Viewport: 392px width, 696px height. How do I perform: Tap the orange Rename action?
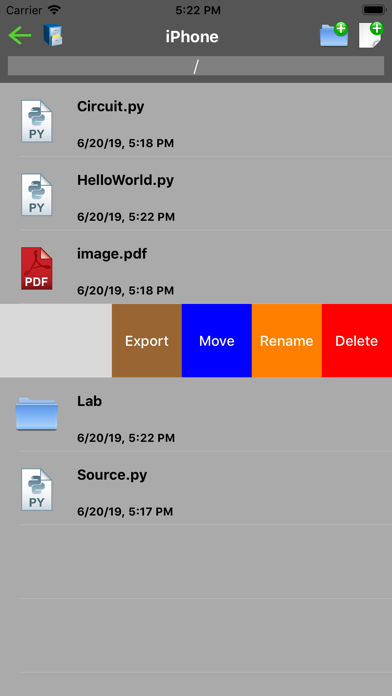pos(287,341)
